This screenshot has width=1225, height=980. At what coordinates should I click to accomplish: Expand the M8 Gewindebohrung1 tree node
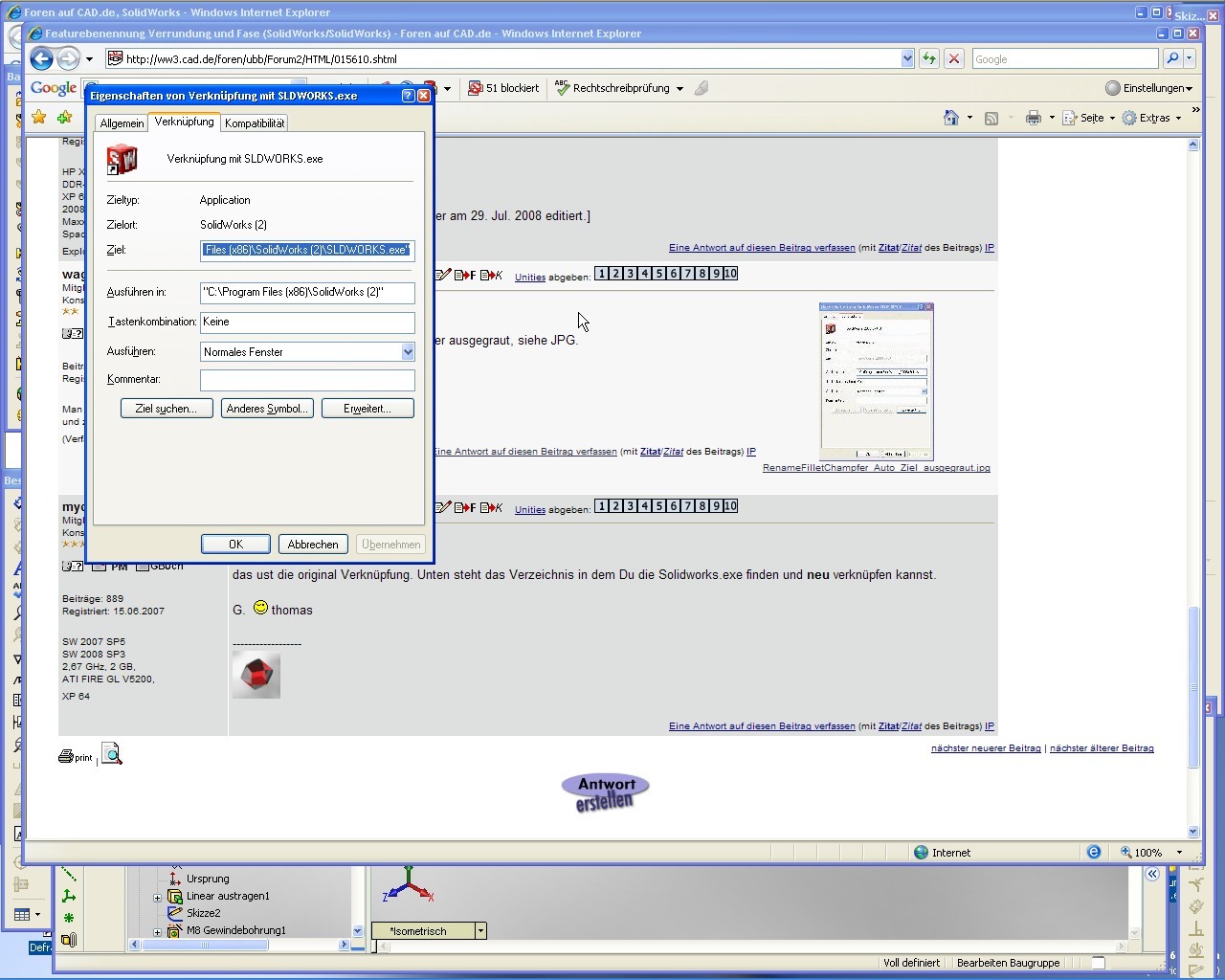(157, 931)
